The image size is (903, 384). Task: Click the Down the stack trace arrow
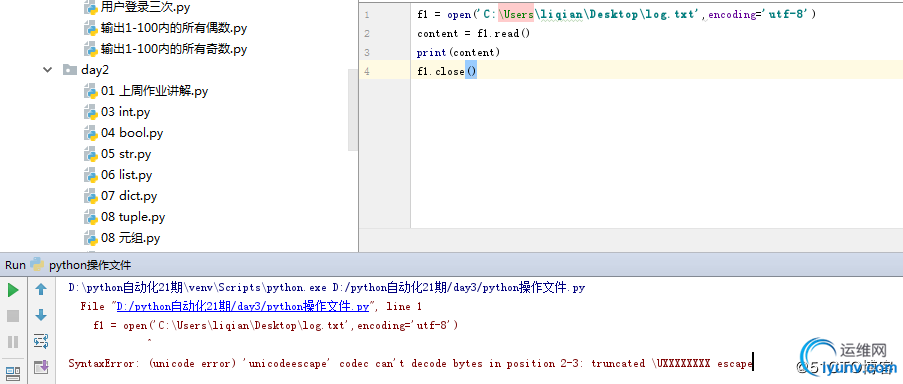pos(41,315)
